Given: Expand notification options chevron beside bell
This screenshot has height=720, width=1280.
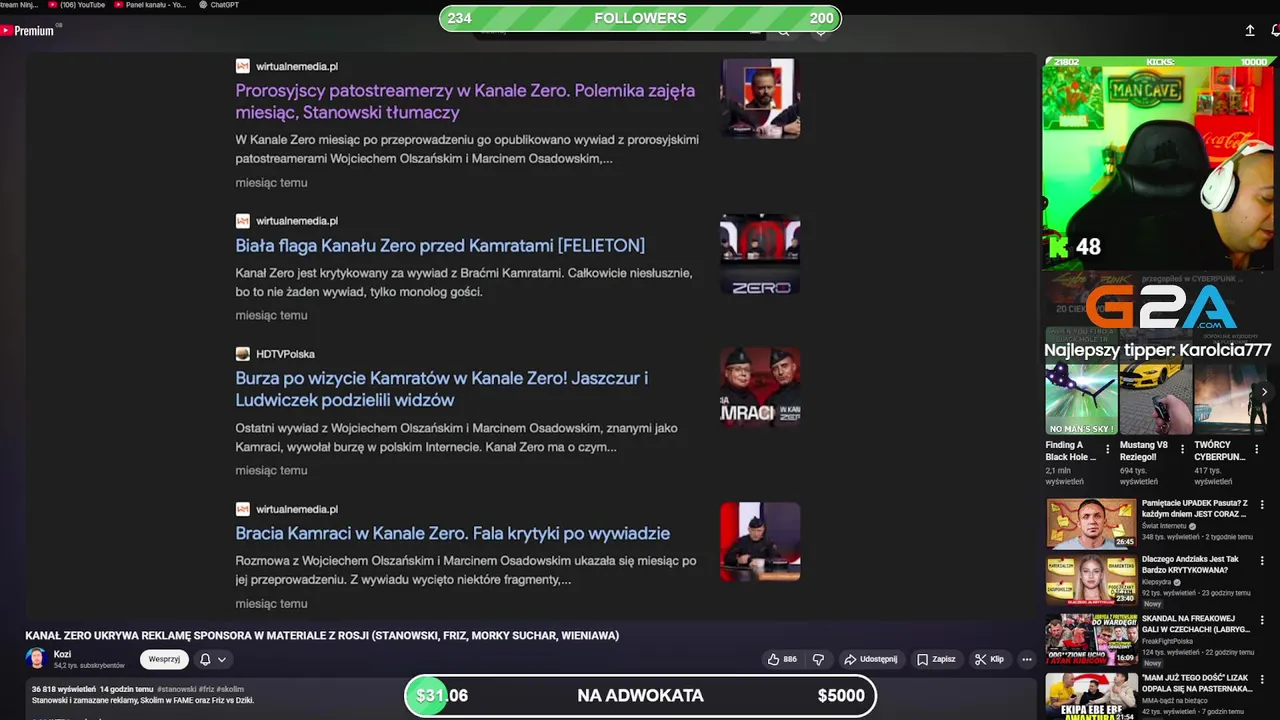Looking at the screenshot, I should [222, 659].
